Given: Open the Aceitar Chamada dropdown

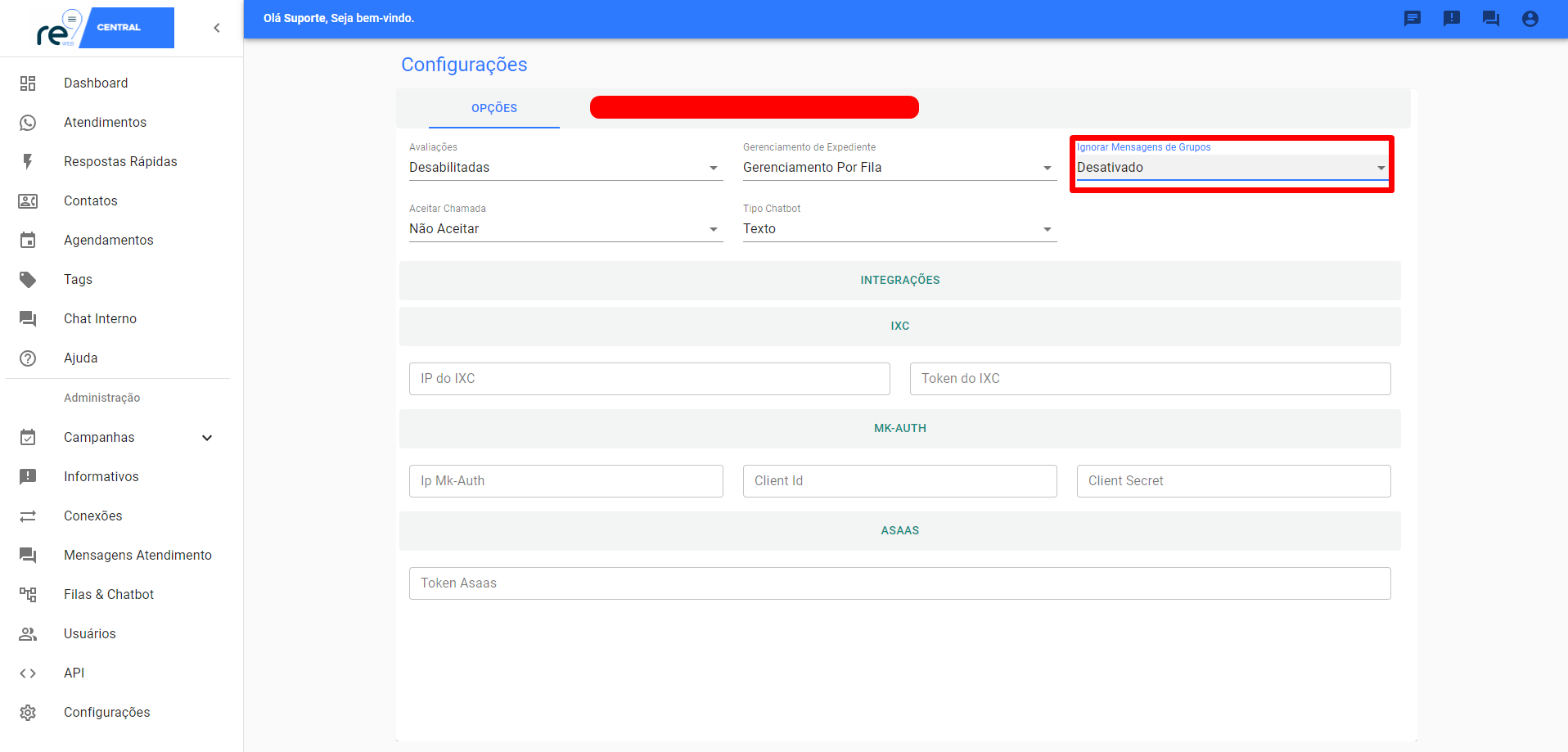Looking at the screenshot, I should pyautogui.click(x=566, y=229).
